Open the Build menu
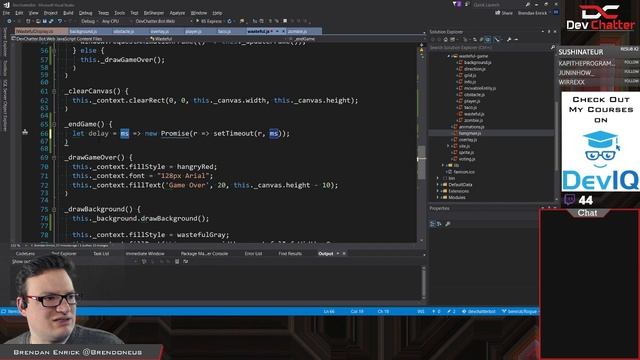 [68, 13]
